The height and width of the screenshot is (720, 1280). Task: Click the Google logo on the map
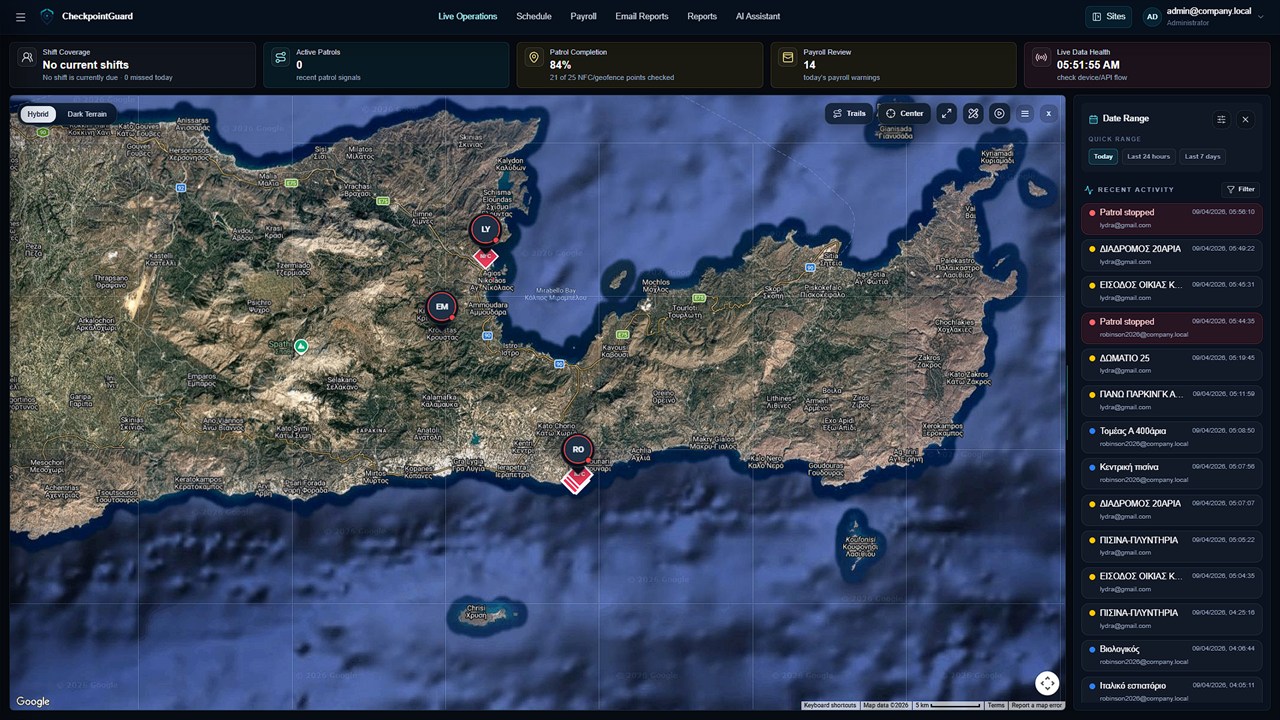(x=33, y=702)
